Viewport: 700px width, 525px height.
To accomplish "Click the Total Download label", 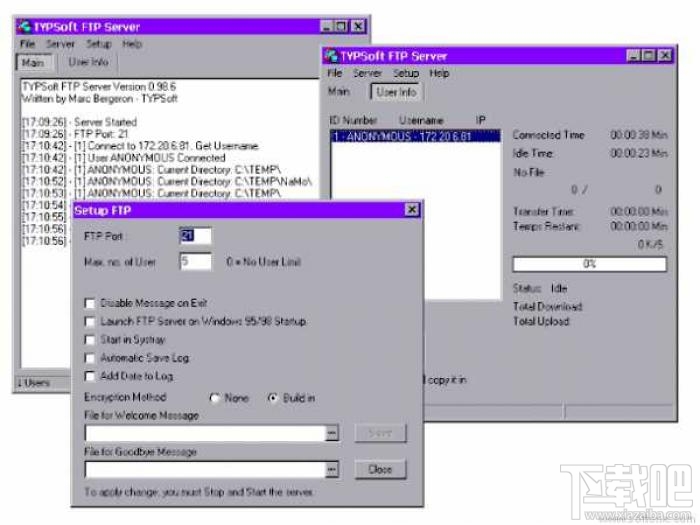I will coord(547,306).
